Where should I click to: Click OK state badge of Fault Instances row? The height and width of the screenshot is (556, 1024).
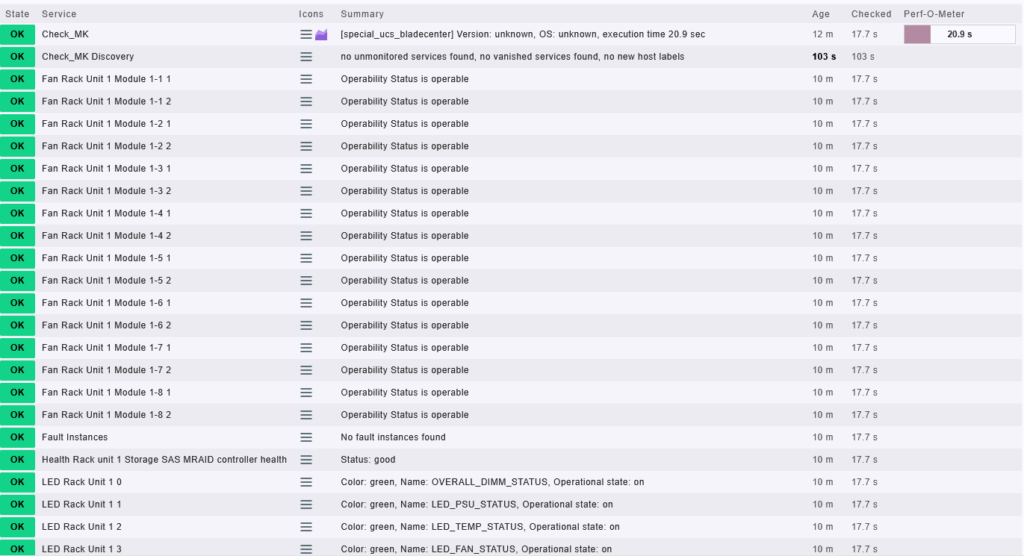(18, 437)
